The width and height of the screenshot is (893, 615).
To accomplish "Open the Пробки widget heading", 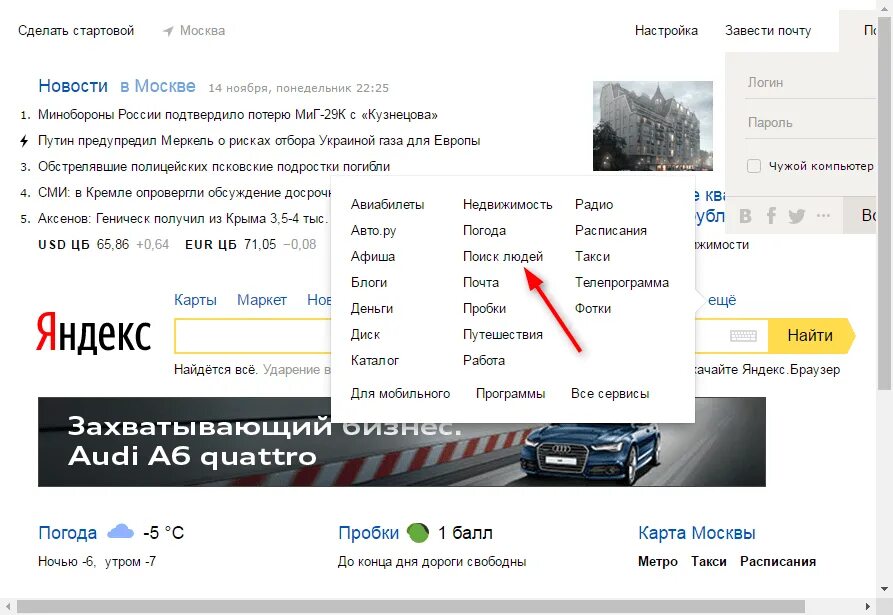I will [x=368, y=533].
